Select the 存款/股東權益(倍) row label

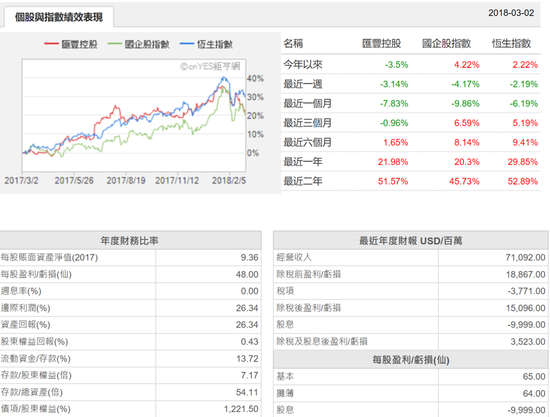pos(36,376)
